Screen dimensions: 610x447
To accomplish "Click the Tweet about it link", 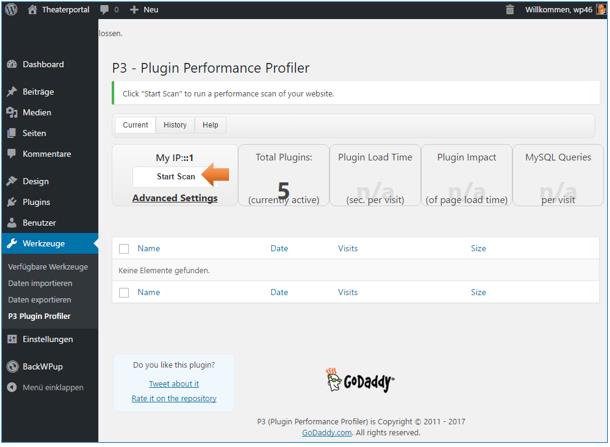I will [x=174, y=384].
